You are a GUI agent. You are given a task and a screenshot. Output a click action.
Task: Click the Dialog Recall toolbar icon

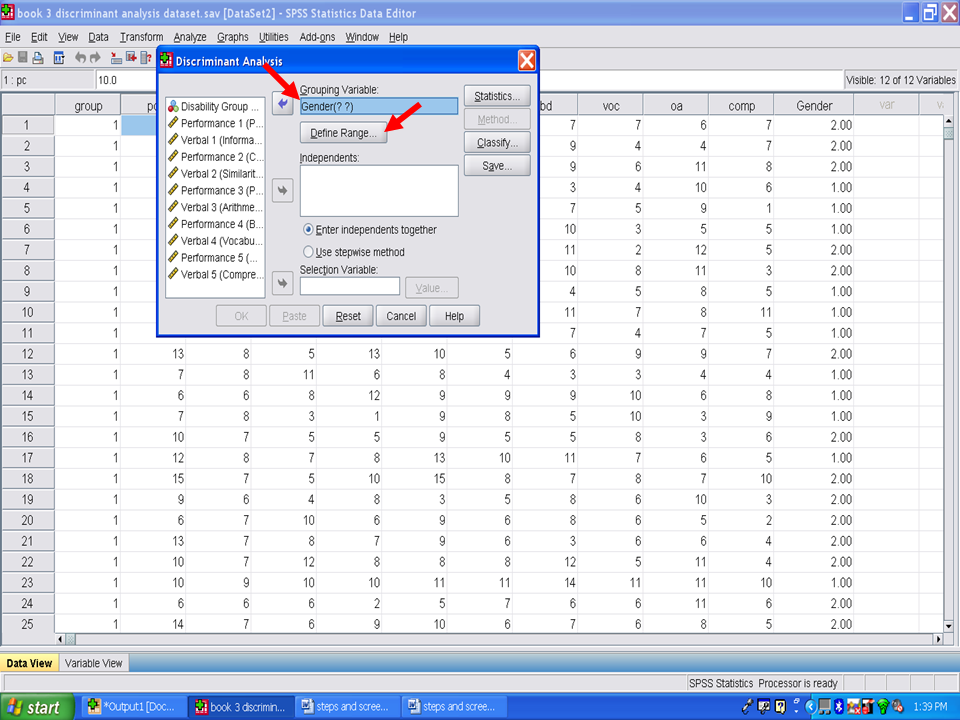[x=59, y=58]
